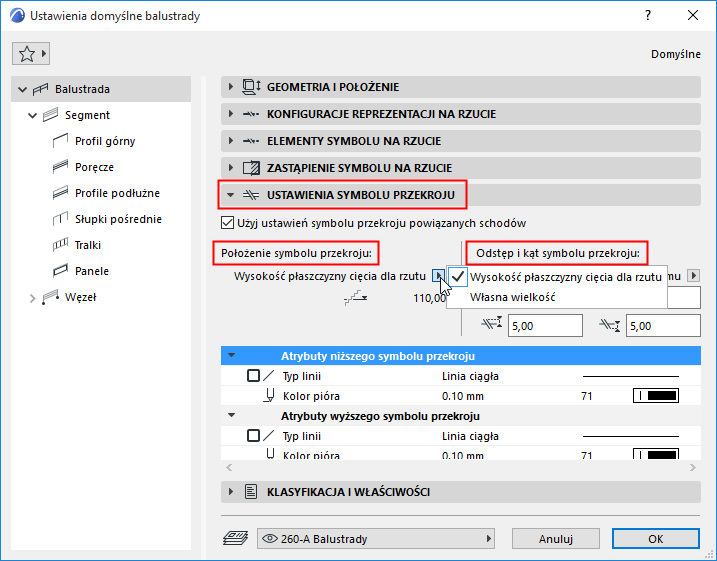Open the 260-A Balustrady layer dropdown
The height and width of the screenshot is (561, 717).
[x=376, y=539]
